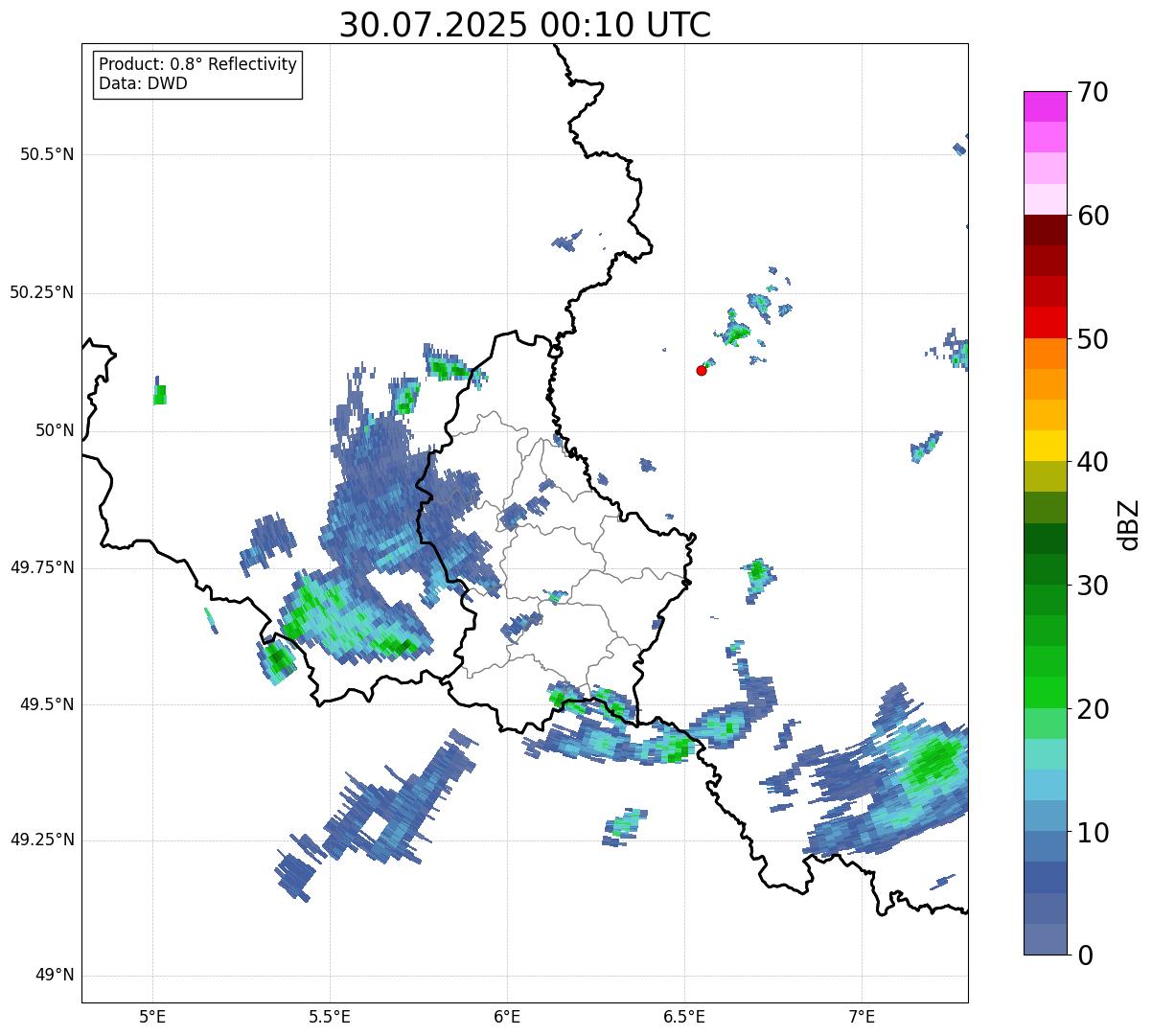
Task: Click the bright red colorbar segment above 50
Action: pos(1046,322)
